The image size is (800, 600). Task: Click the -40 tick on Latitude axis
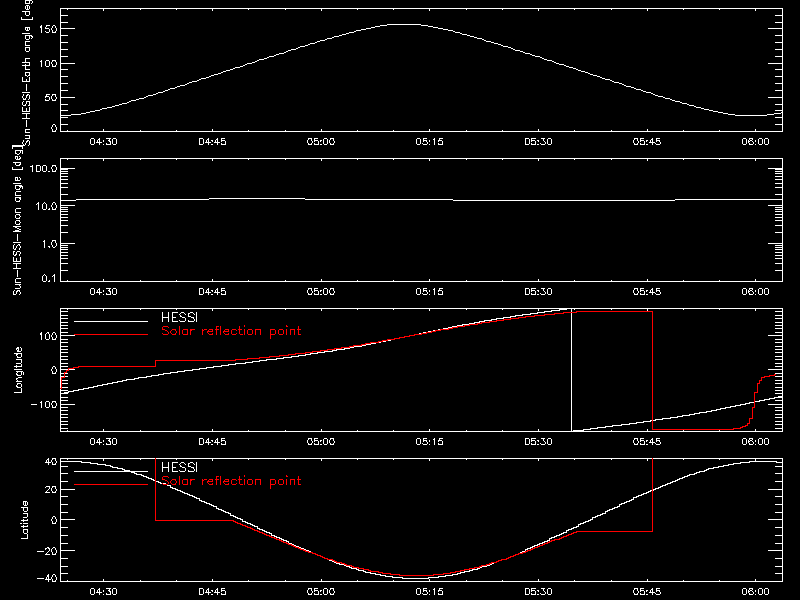[48, 579]
